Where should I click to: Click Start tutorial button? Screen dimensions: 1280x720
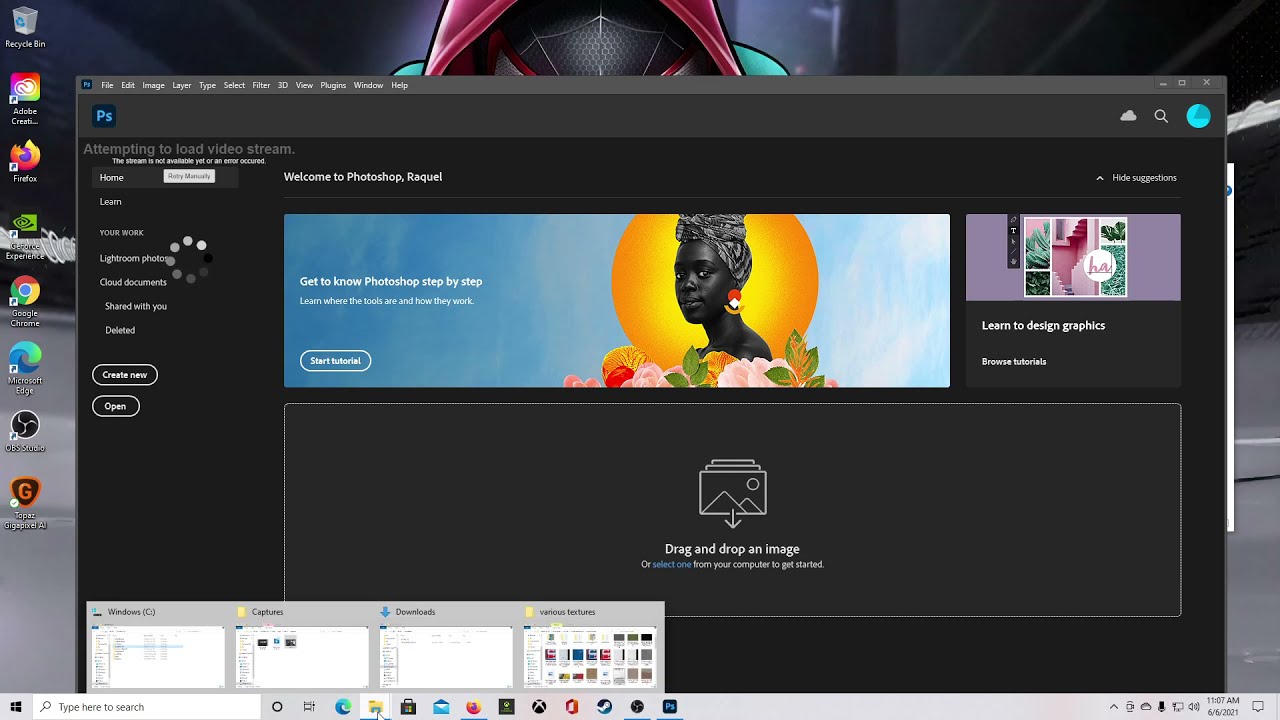pyautogui.click(x=335, y=361)
